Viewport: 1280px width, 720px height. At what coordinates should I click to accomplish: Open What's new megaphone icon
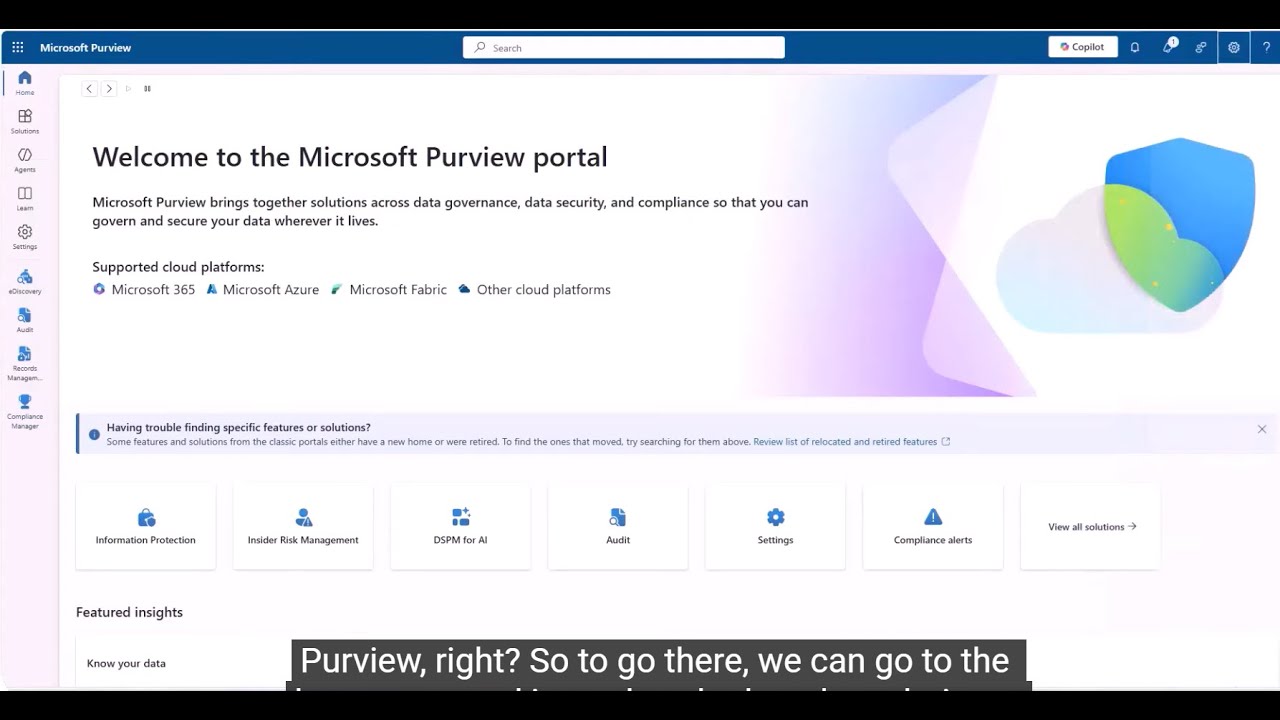pos(1168,47)
